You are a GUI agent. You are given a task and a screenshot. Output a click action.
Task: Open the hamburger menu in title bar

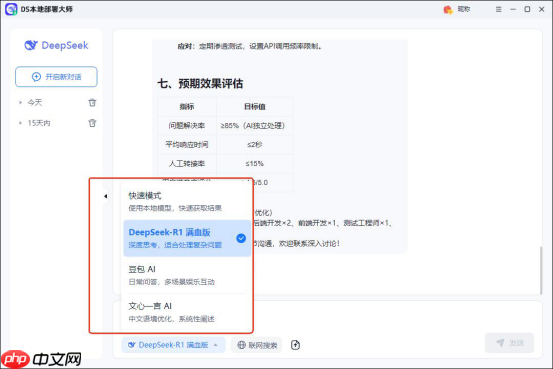(x=498, y=10)
